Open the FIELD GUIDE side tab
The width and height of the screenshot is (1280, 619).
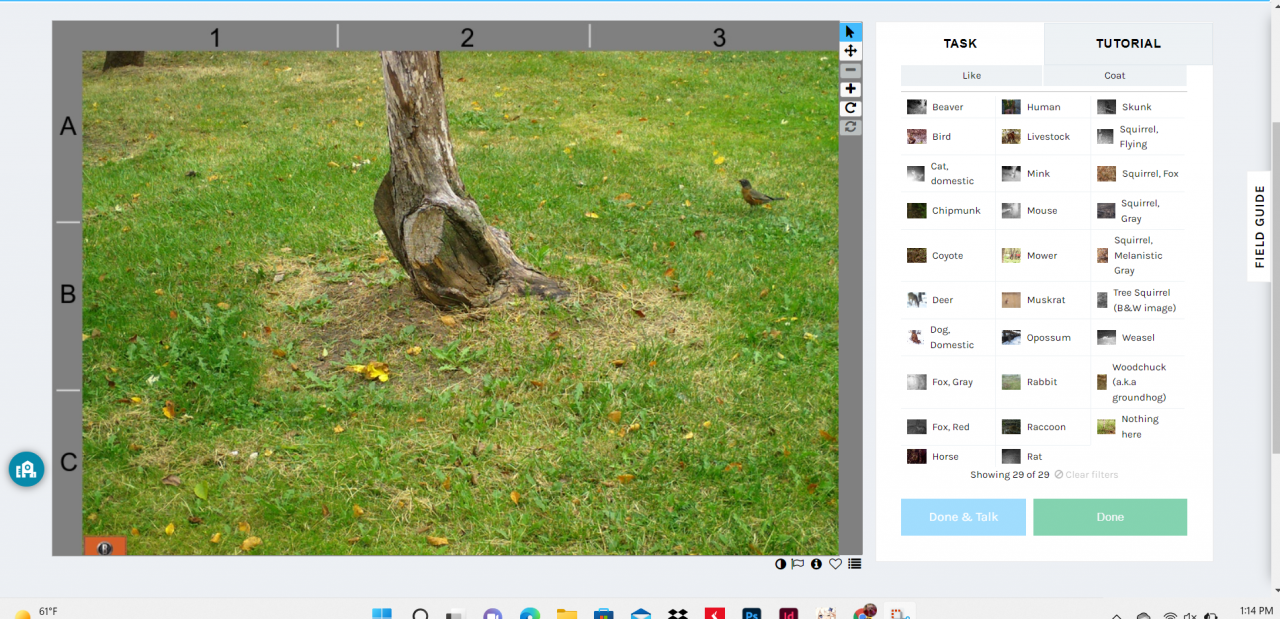[x=1259, y=227]
